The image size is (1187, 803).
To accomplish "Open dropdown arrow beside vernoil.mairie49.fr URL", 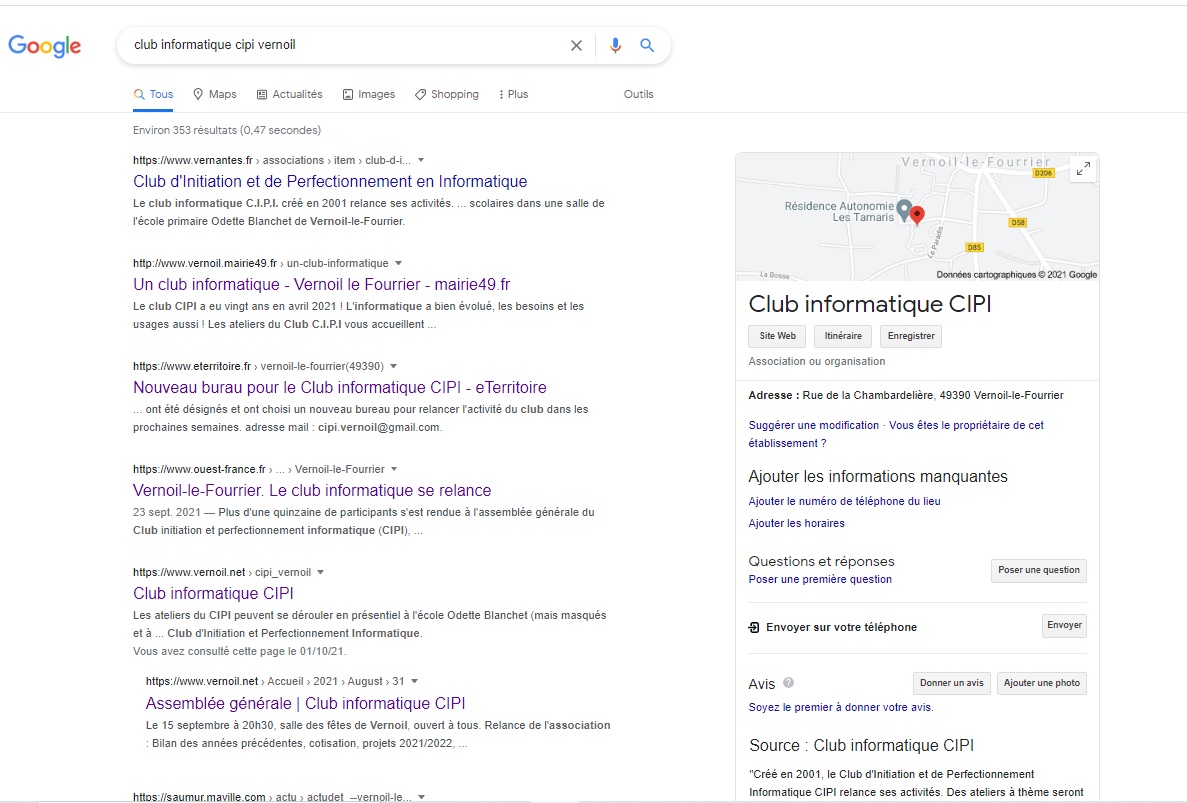I will tap(398, 263).
